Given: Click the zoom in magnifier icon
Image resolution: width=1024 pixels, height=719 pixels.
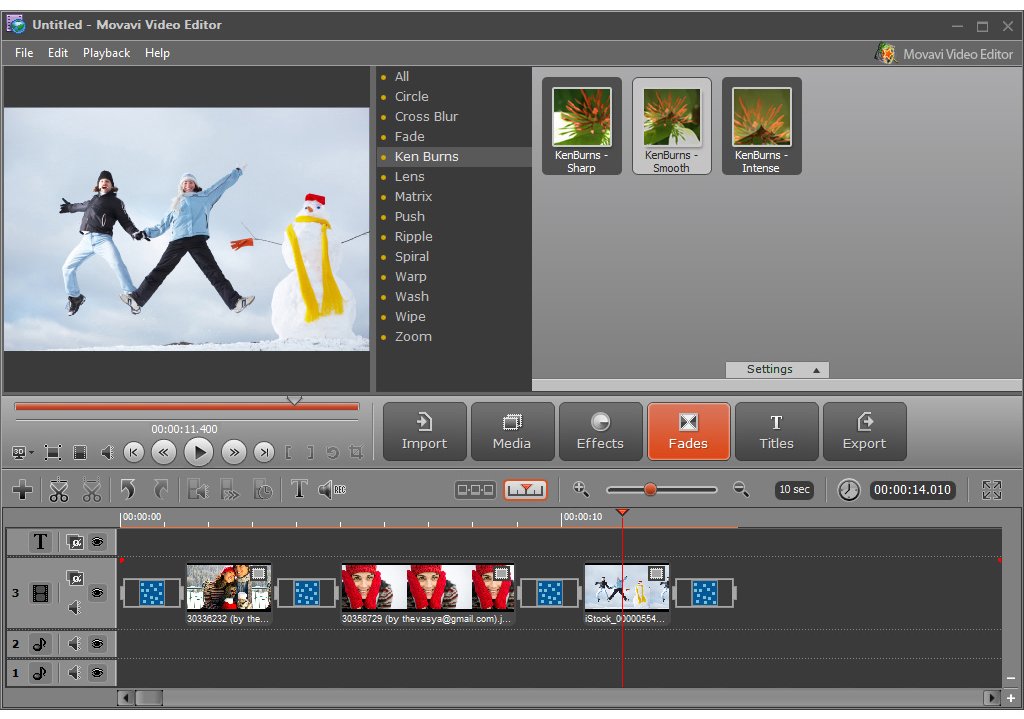Looking at the screenshot, I should [580, 489].
